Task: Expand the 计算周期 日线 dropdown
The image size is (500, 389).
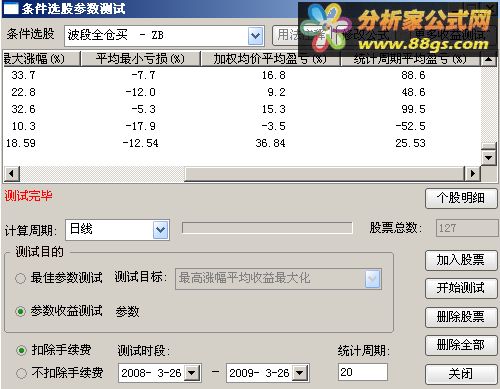Action: [161, 230]
